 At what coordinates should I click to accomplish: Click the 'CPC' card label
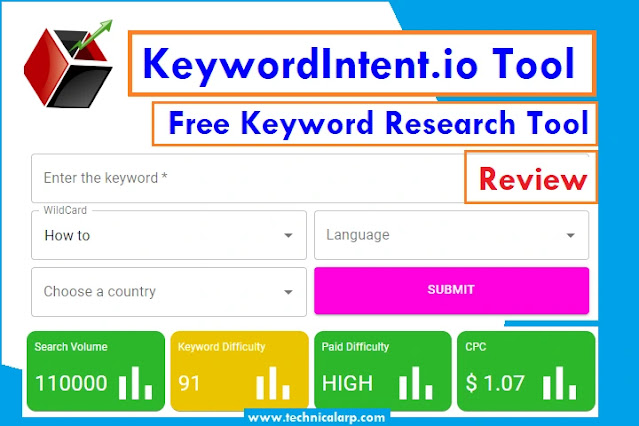pos(476,347)
